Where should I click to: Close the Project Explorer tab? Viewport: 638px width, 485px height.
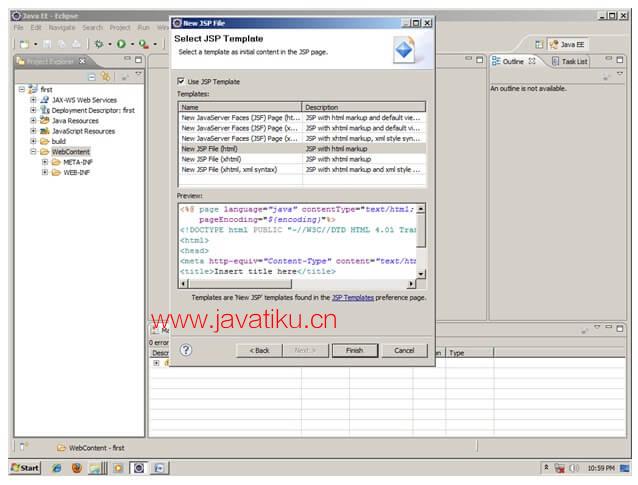[82, 61]
